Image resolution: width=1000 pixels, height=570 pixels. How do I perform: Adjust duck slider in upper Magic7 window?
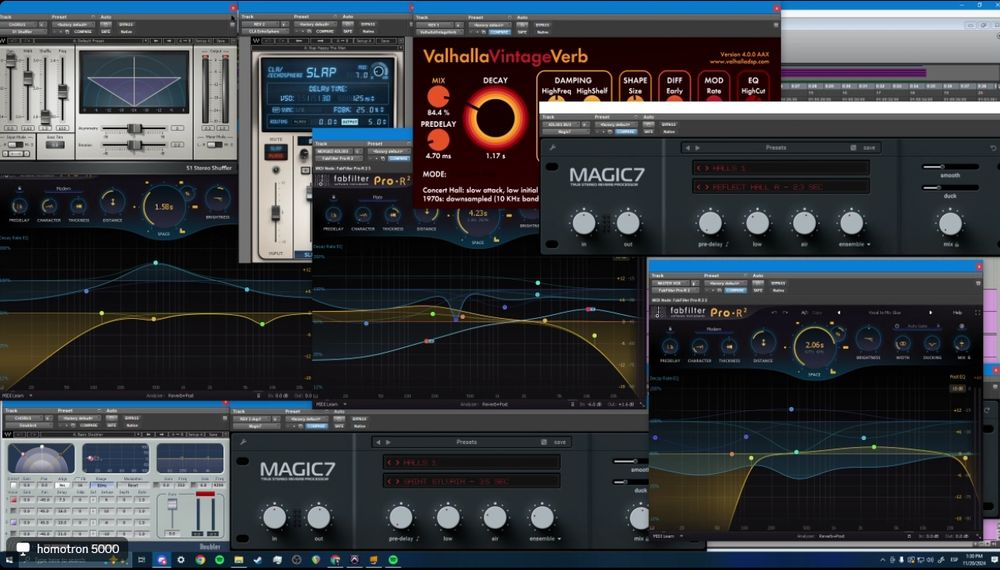point(951,187)
